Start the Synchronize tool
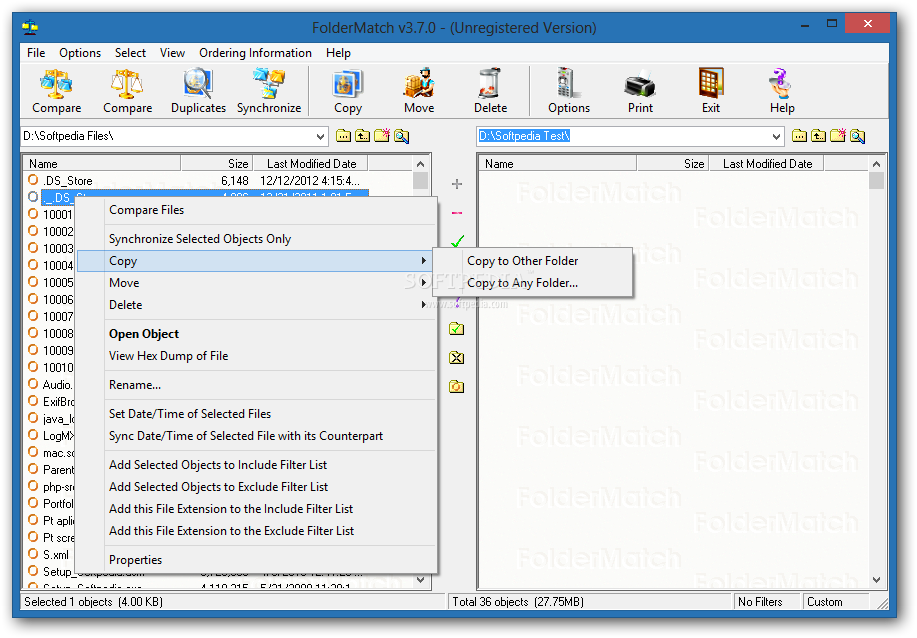917x638 pixels. (269, 91)
